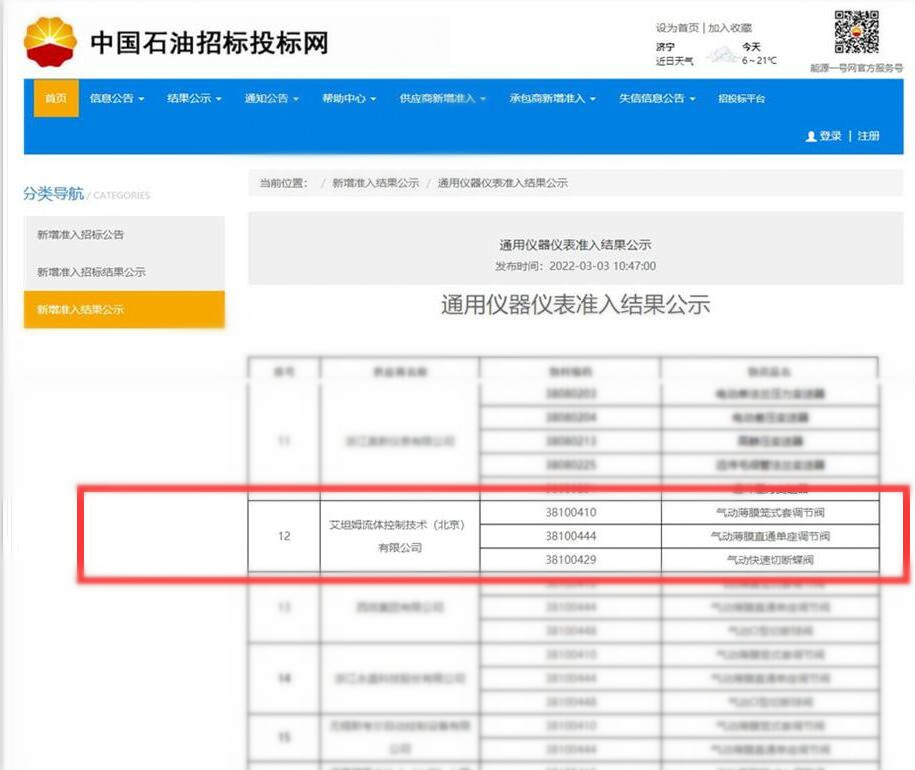Click the 注册 register link
Viewport: 915px width, 770px height.
tap(868, 136)
